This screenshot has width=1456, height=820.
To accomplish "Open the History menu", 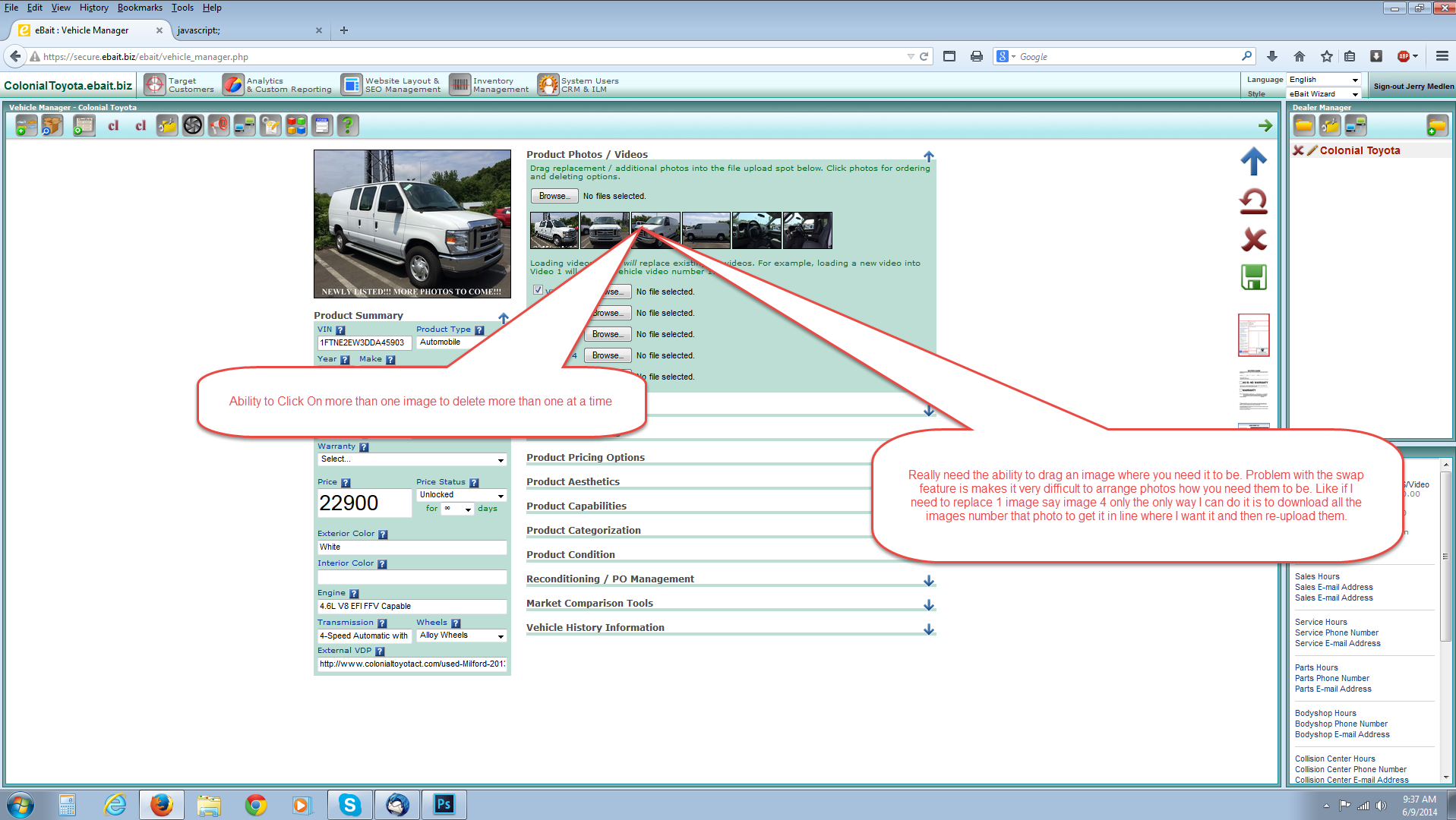I will [93, 8].
